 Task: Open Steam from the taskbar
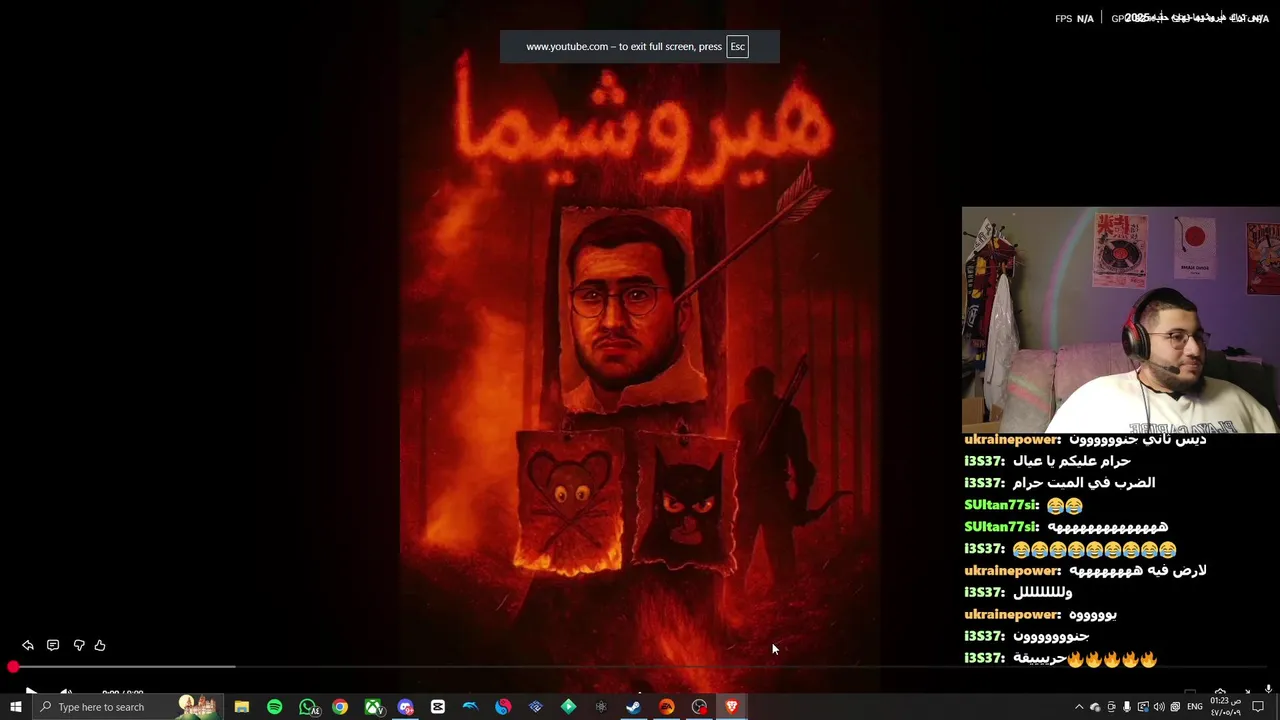(633, 707)
